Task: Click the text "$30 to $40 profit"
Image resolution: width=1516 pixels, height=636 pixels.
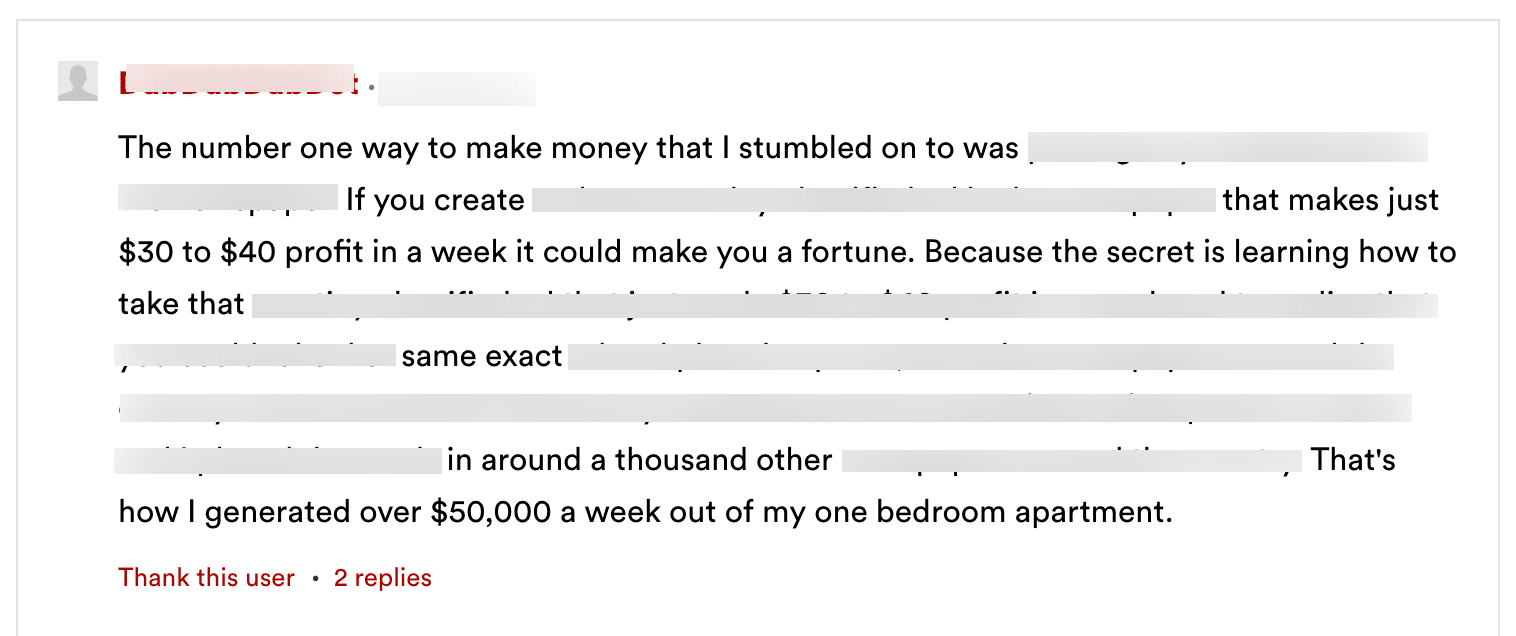Action: coord(236,252)
